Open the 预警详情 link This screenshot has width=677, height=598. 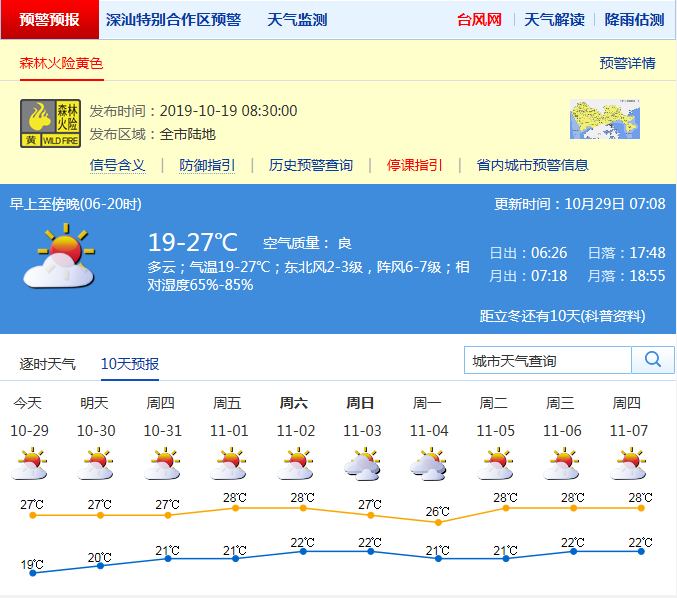(627, 63)
